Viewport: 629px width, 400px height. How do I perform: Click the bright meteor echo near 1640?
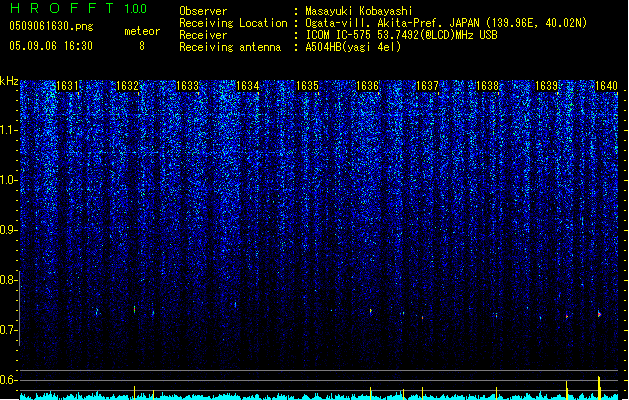pos(599,314)
